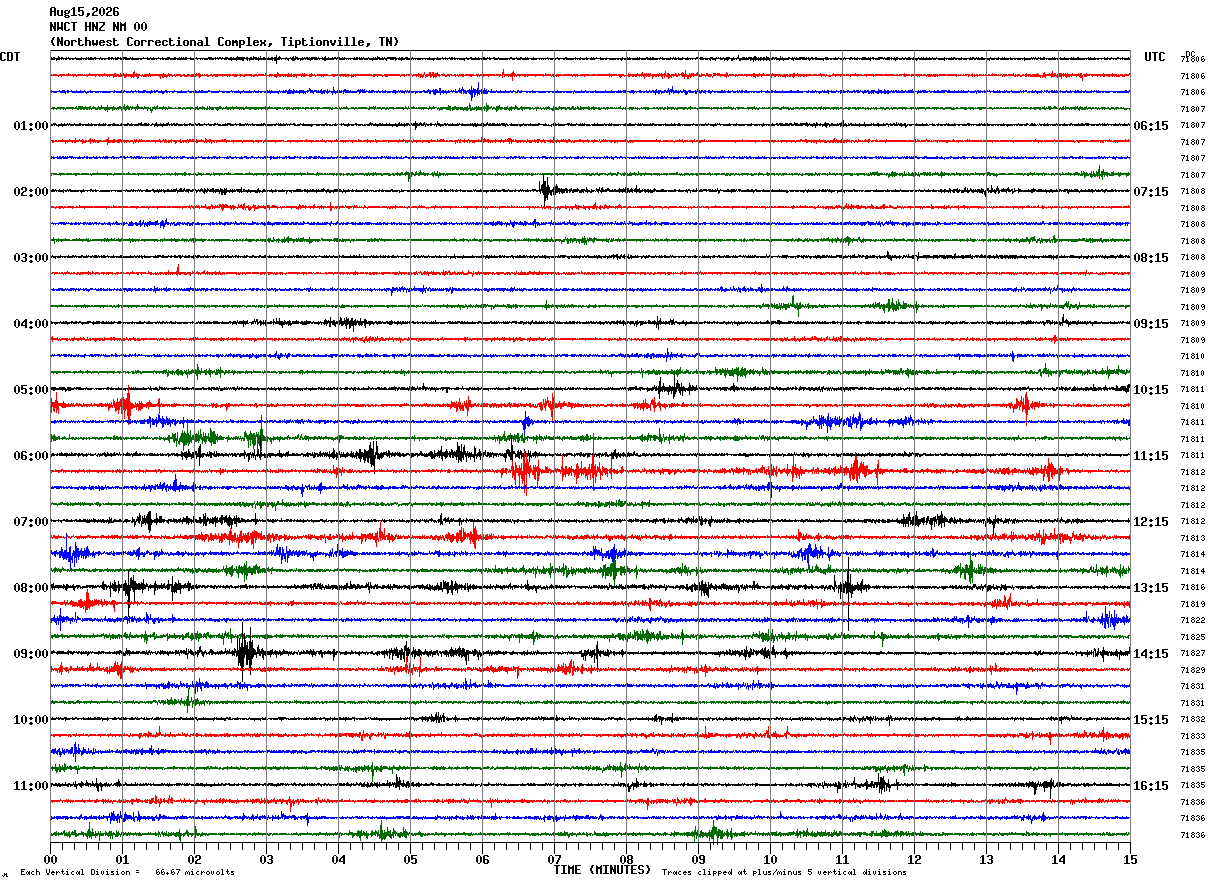The width and height of the screenshot is (1210, 886).
Task: Click the Aug15,2026 date label
Action: click(84, 12)
